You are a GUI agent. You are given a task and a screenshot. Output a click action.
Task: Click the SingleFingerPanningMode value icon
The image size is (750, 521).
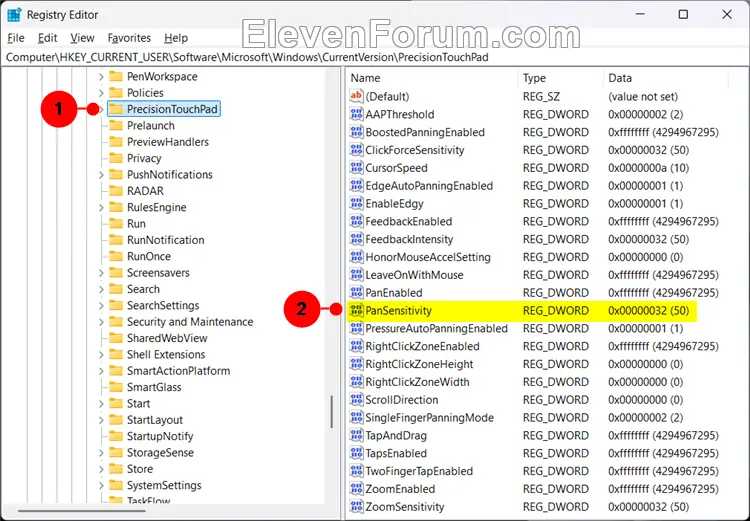pyautogui.click(x=356, y=418)
